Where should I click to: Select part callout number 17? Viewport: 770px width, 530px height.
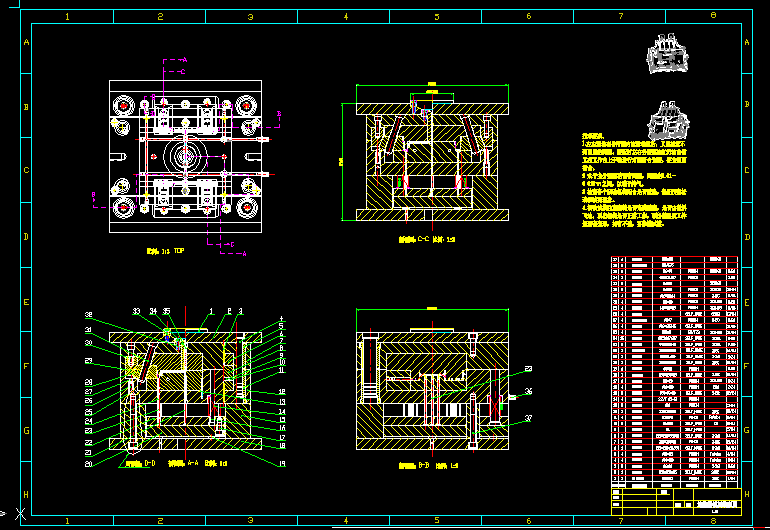point(282,437)
